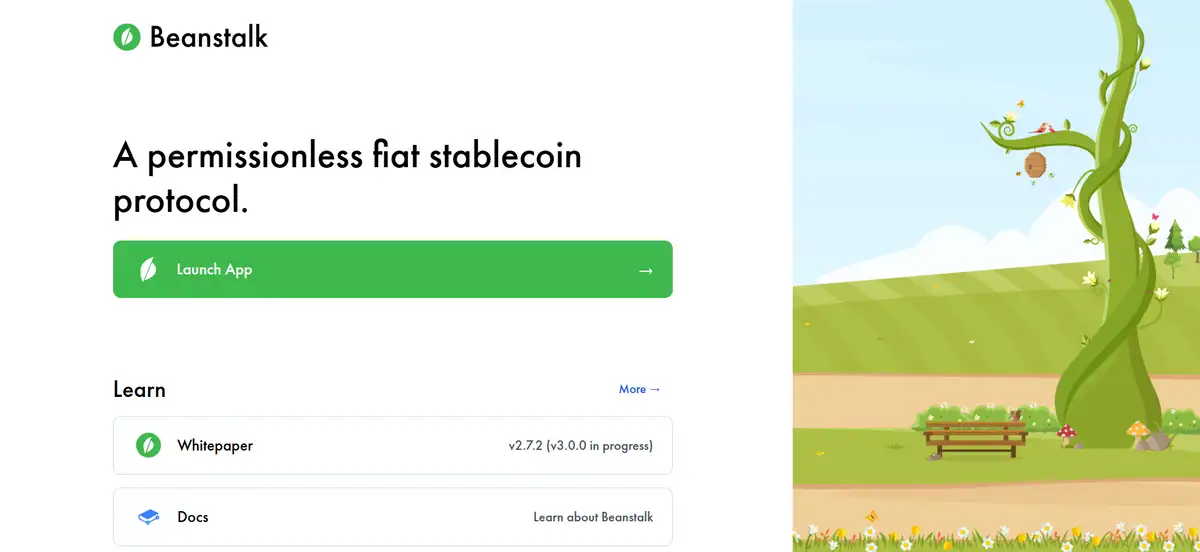The height and width of the screenshot is (552, 1200).
Task: Click the orange mushroom beside the rock
Action: [1137, 431]
